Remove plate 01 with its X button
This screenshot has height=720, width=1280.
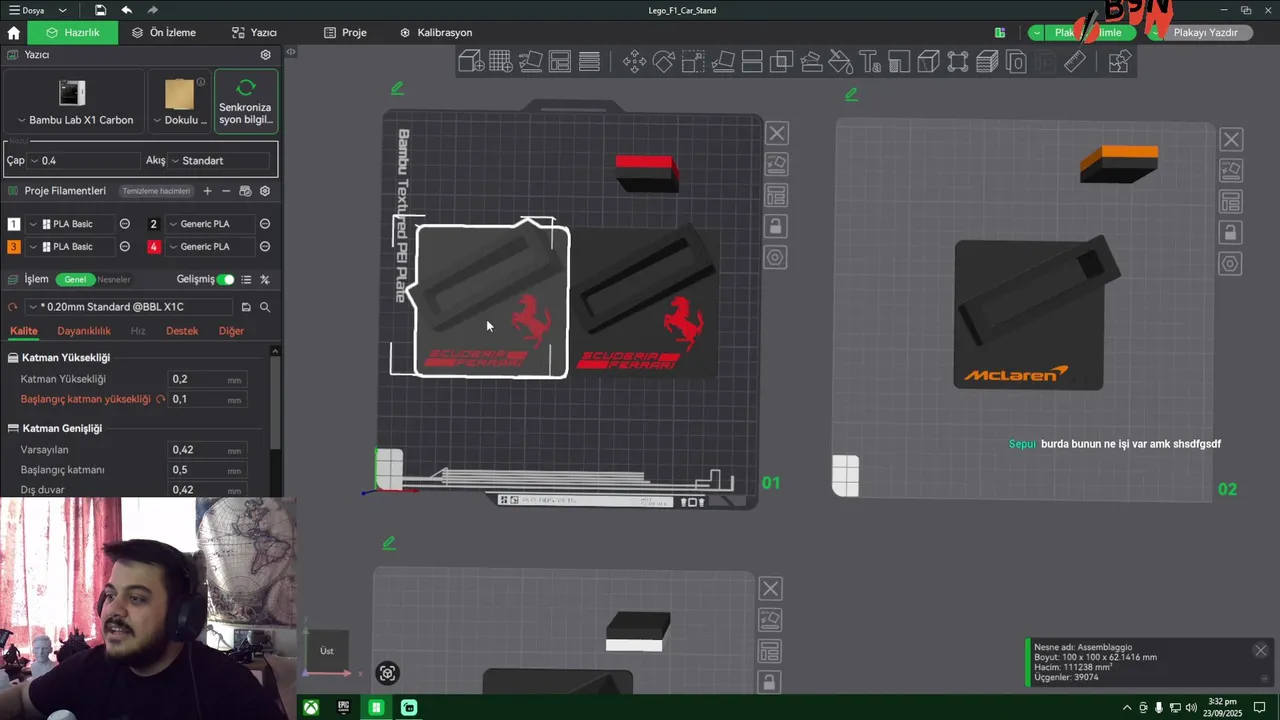pyautogui.click(x=776, y=133)
